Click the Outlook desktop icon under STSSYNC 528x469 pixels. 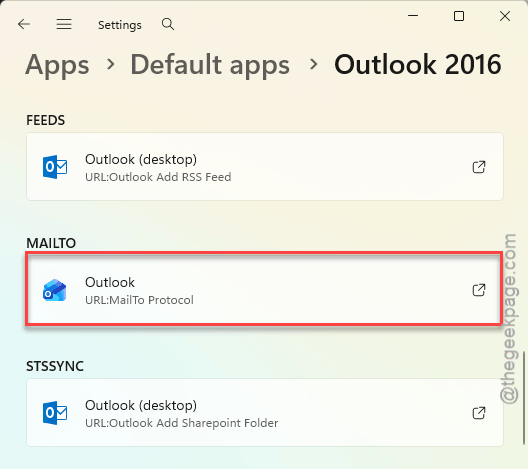tap(55, 413)
